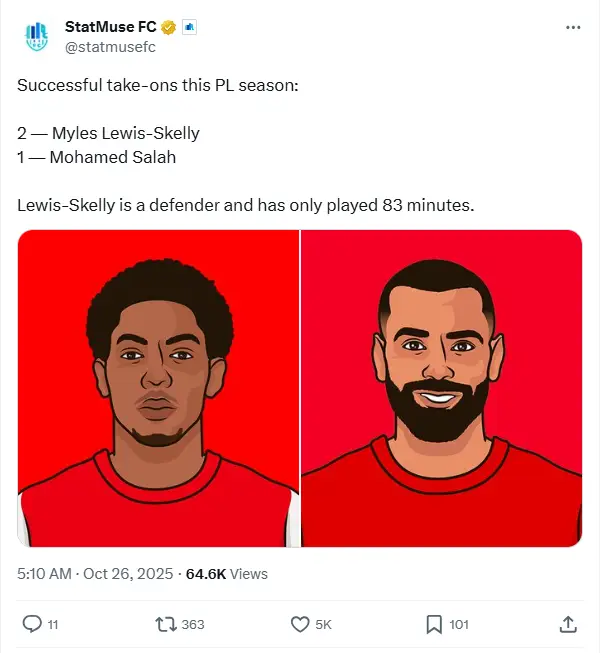Click the 5:10 AM · Oct 26, 2025 timestamp
Viewport: 601px width, 653px height.
pos(94,574)
